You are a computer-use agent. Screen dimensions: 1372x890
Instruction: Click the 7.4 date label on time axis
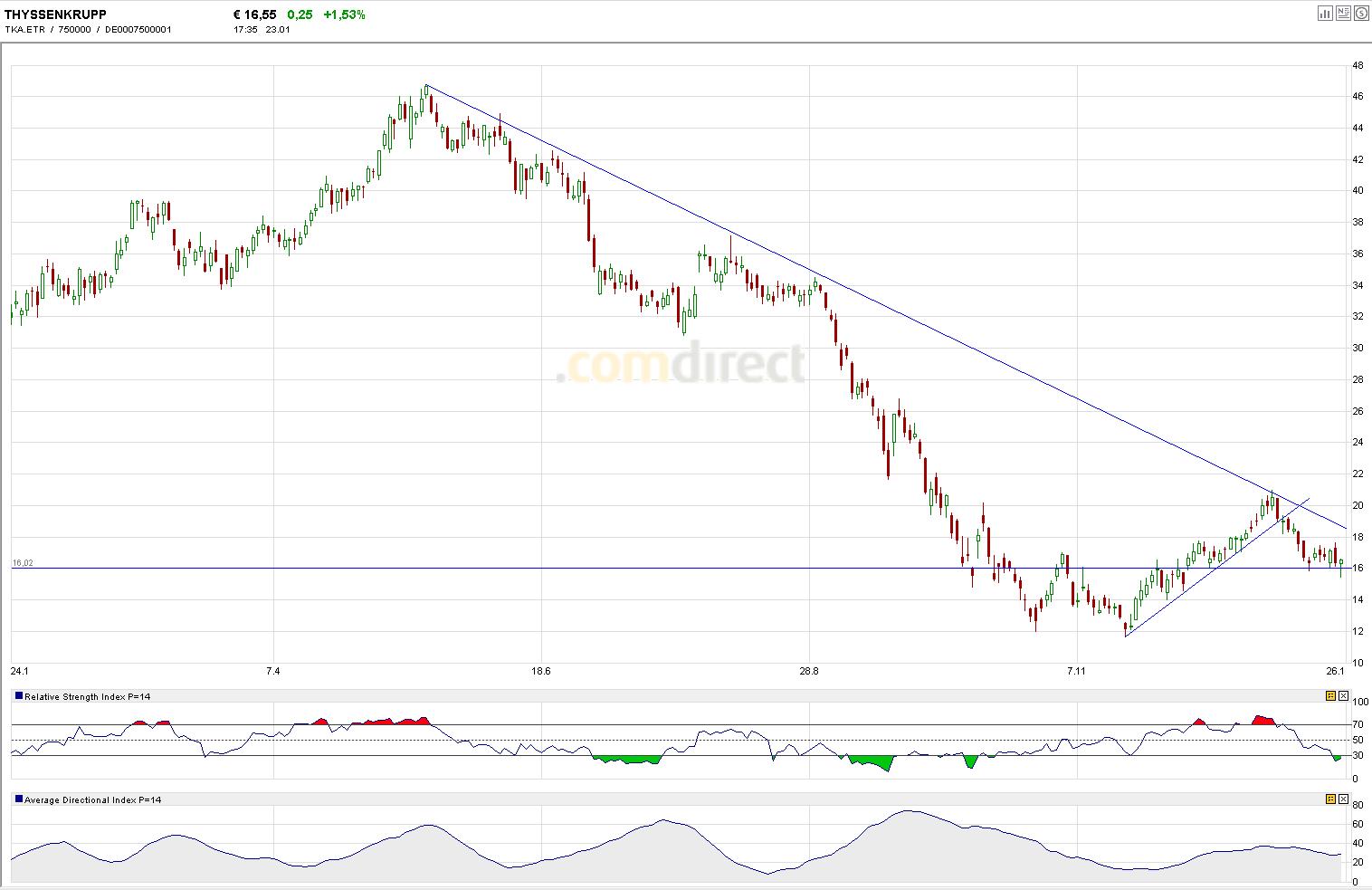pyautogui.click(x=273, y=672)
